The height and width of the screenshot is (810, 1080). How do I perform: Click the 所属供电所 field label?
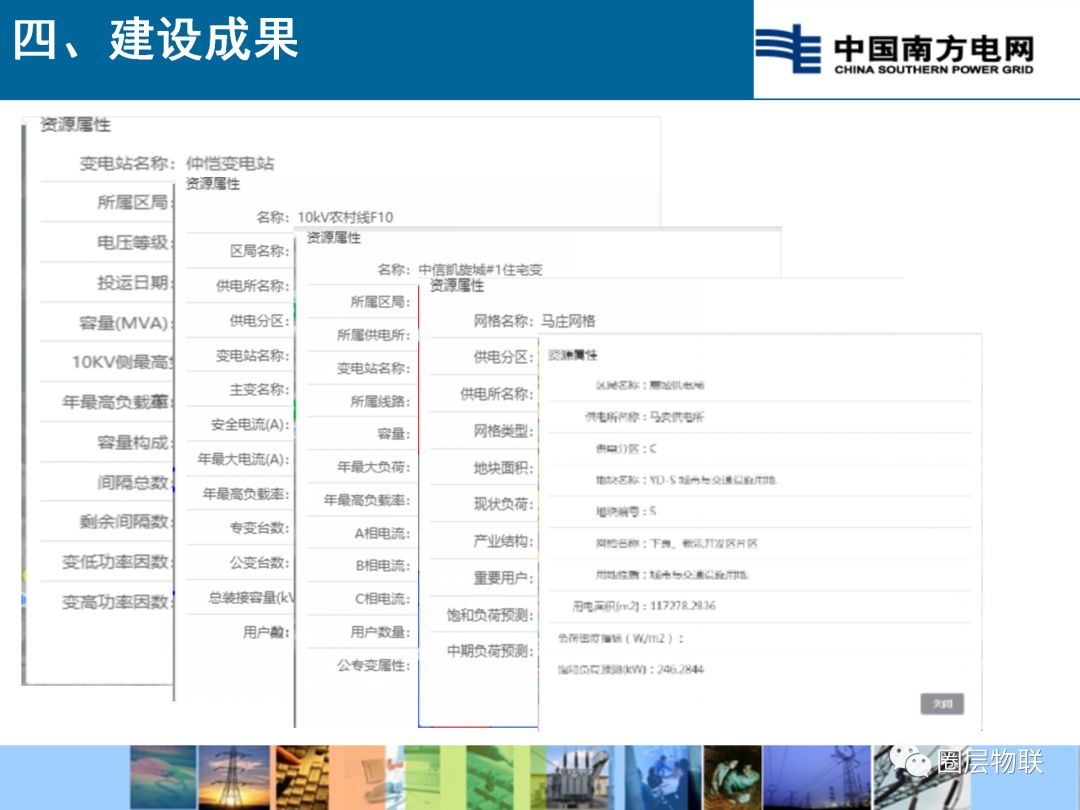(373, 335)
